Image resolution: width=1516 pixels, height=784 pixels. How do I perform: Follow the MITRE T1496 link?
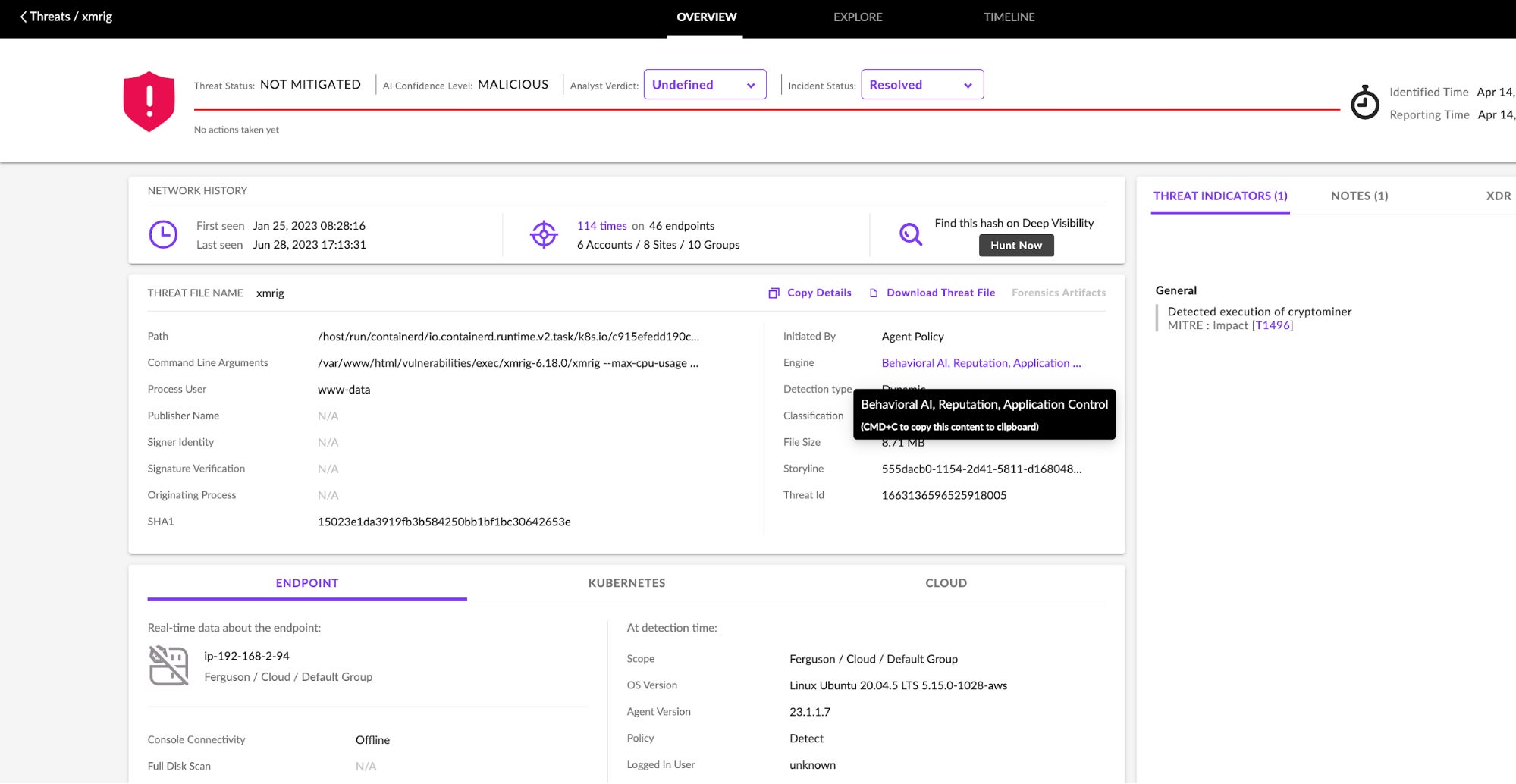click(1272, 325)
